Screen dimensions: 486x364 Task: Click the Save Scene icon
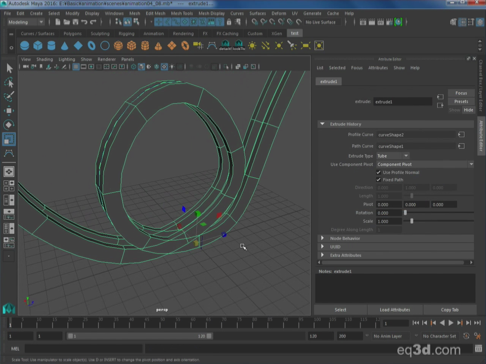coord(75,22)
